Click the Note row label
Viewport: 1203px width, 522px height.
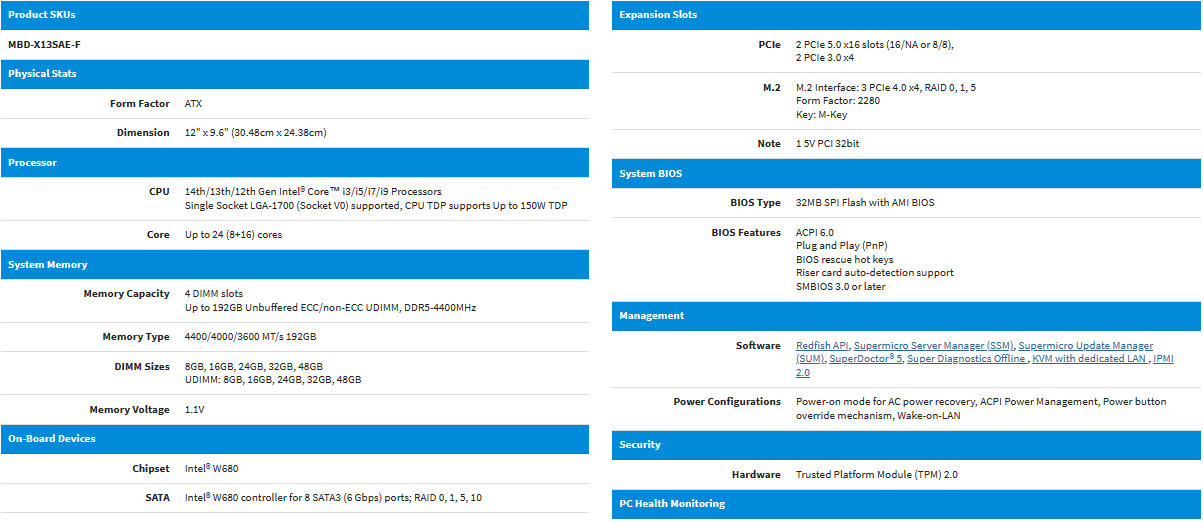pos(769,144)
